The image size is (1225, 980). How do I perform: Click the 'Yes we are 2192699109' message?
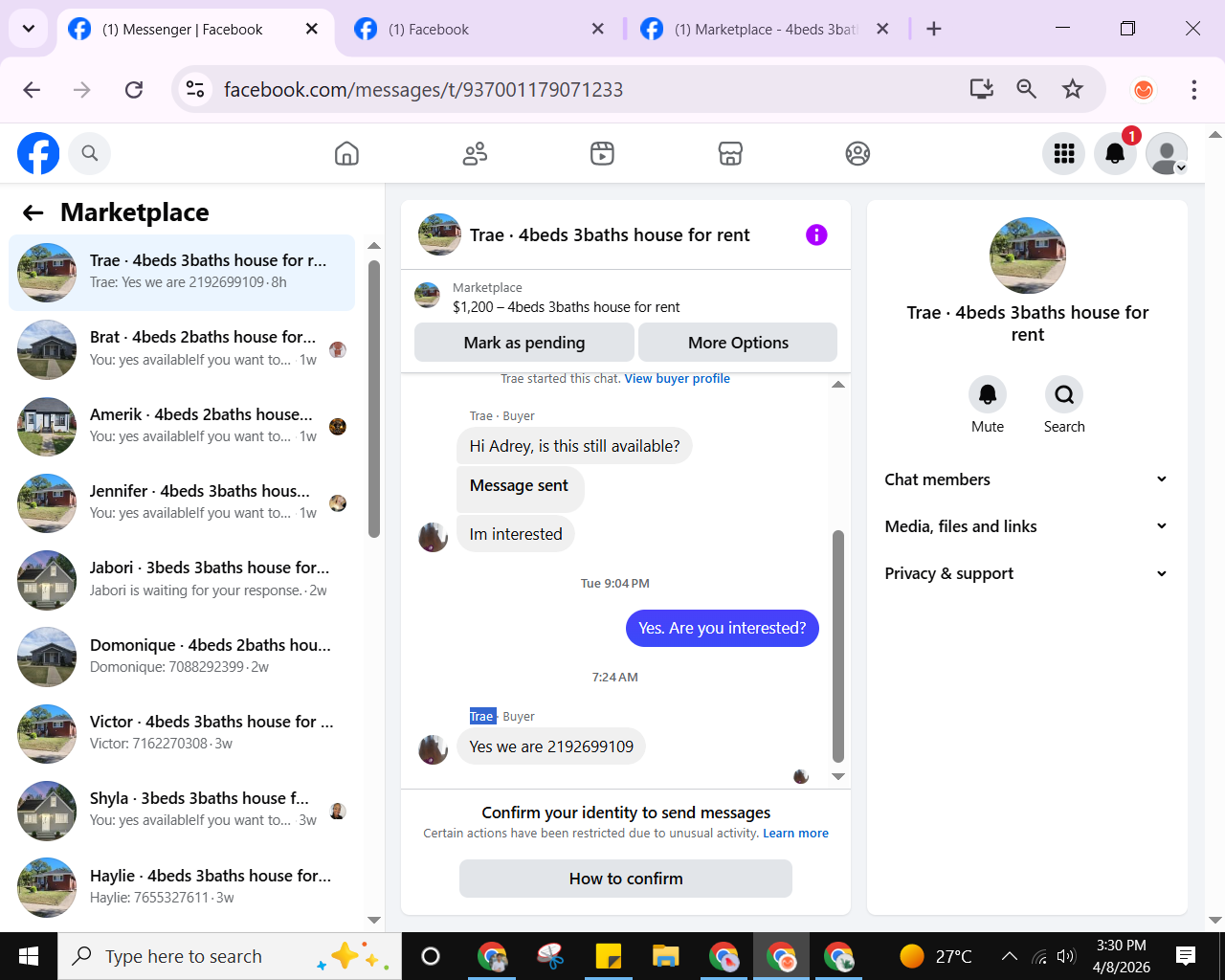tap(551, 746)
